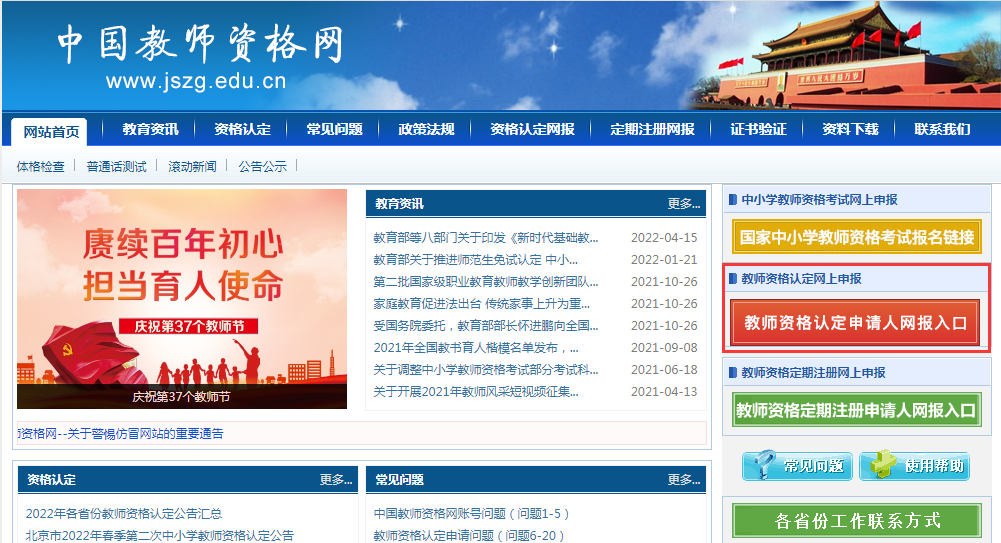Click the 教师资格认定网上申报 heading
Screen dimensions: 1001x543
tap(801, 279)
